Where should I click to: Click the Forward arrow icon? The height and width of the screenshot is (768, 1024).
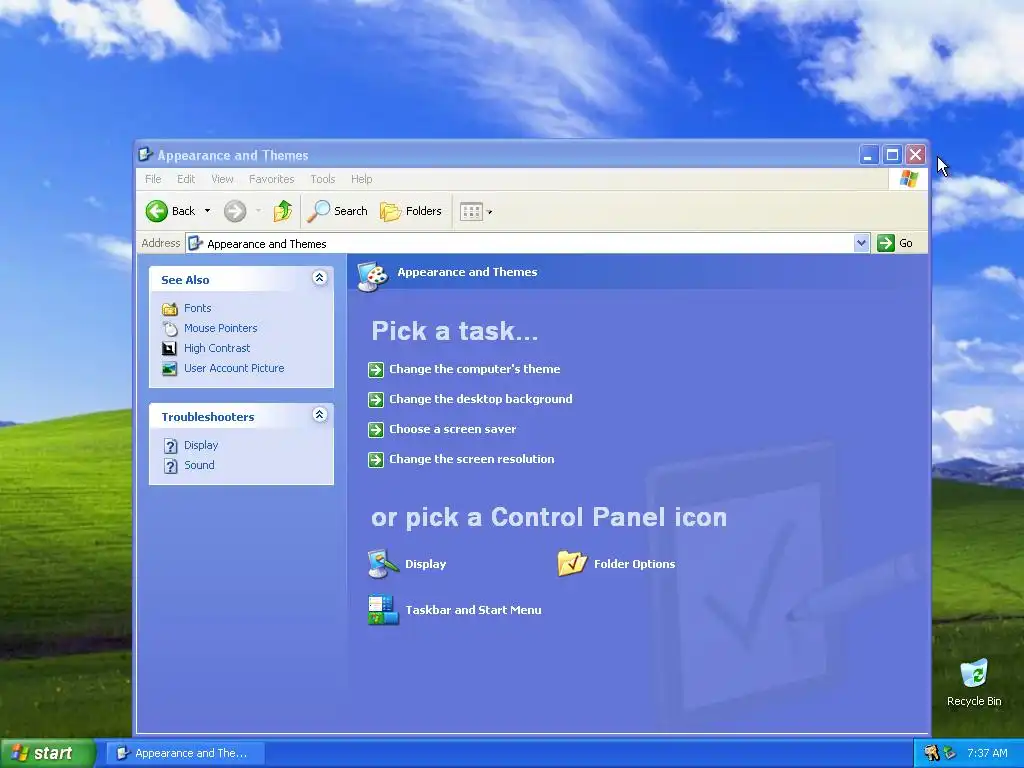pyautogui.click(x=235, y=211)
